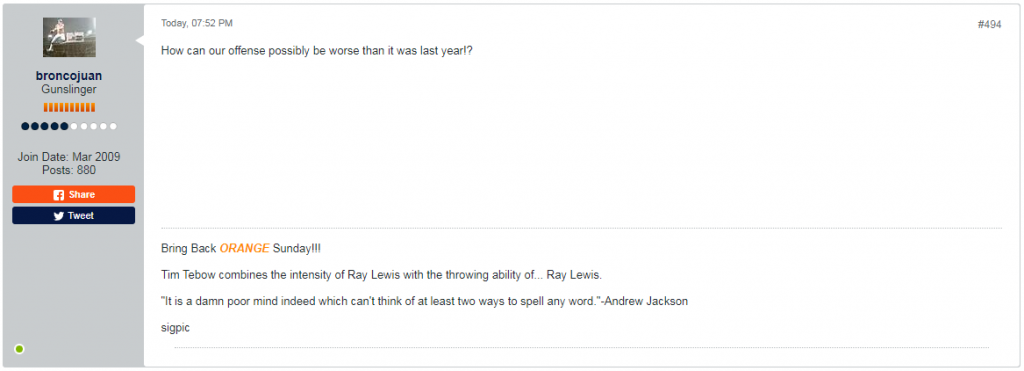The width and height of the screenshot is (1024, 371).
Task: Click the Facebook icon on Share button
Action: [59, 195]
